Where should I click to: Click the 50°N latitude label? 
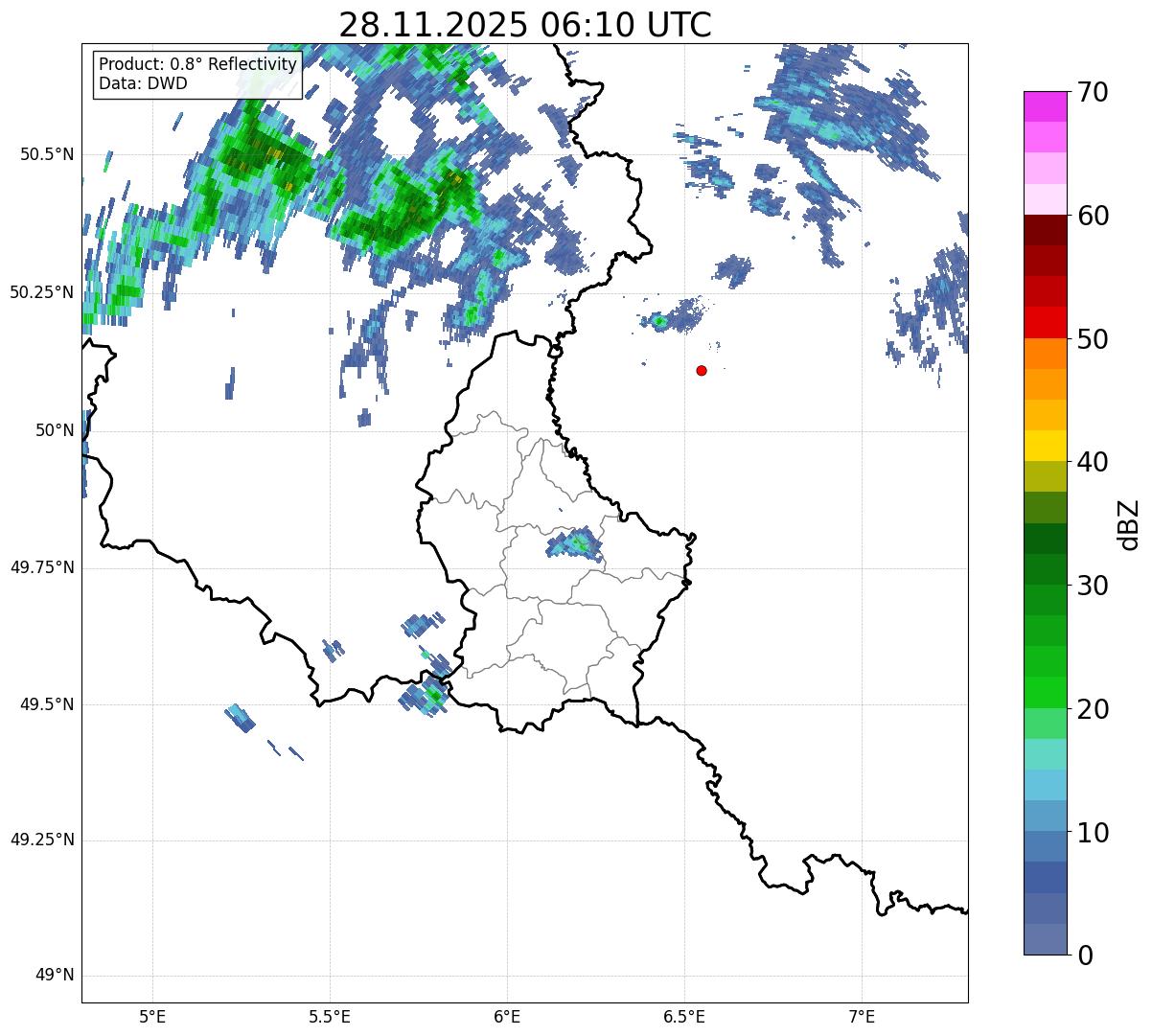[x=54, y=430]
